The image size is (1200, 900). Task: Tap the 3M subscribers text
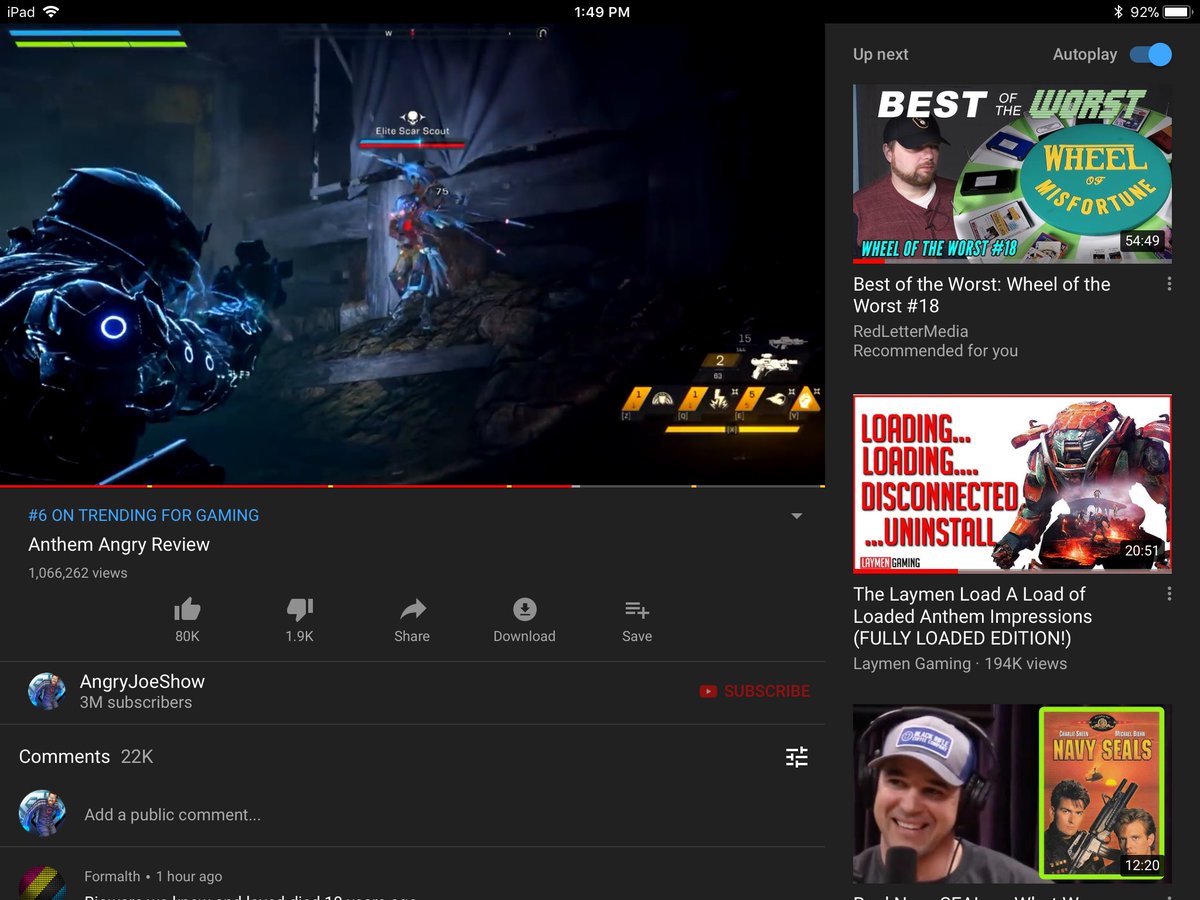(136, 702)
